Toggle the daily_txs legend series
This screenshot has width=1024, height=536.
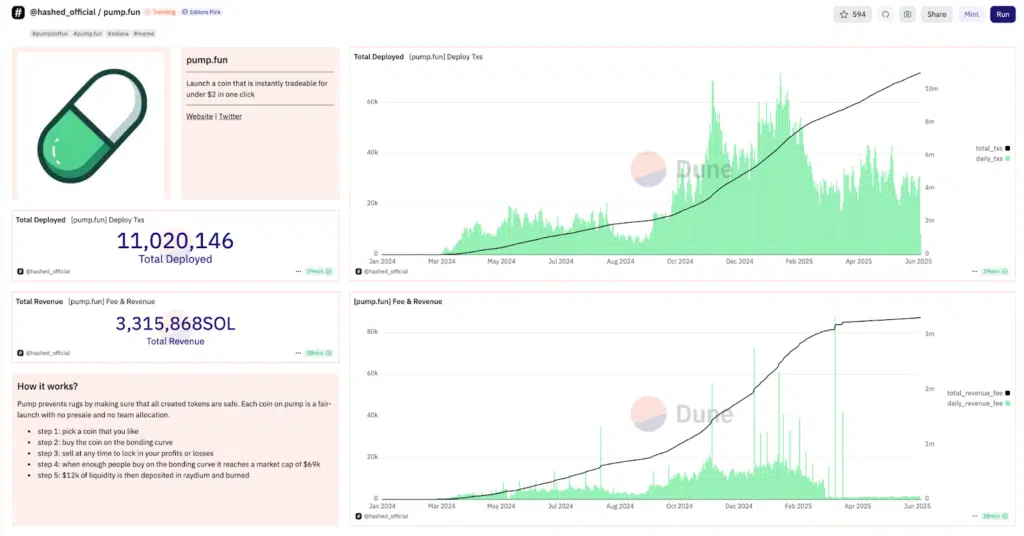(x=993, y=159)
